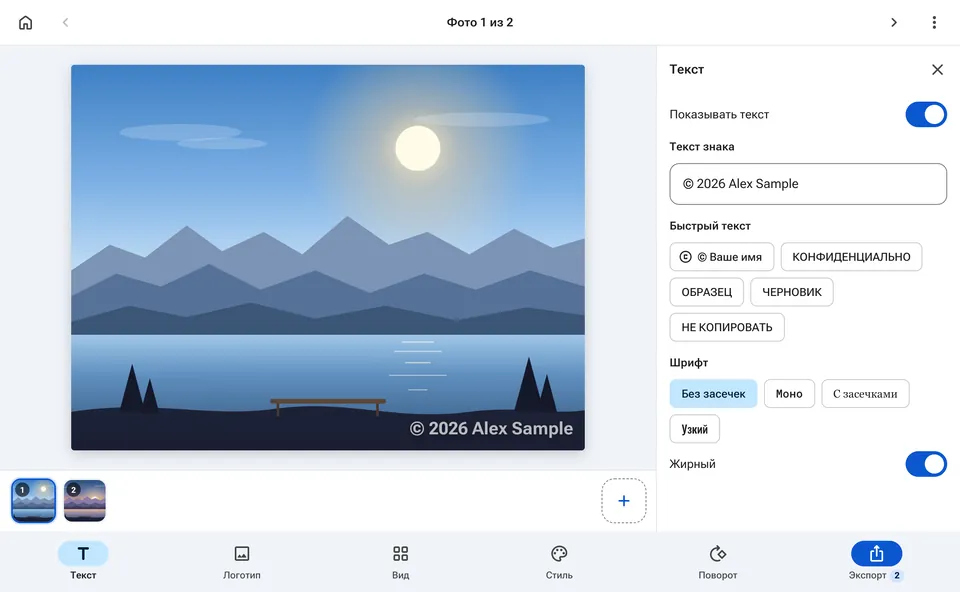
Task: Select the second photo thumbnail
Action: (x=84, y=501)
